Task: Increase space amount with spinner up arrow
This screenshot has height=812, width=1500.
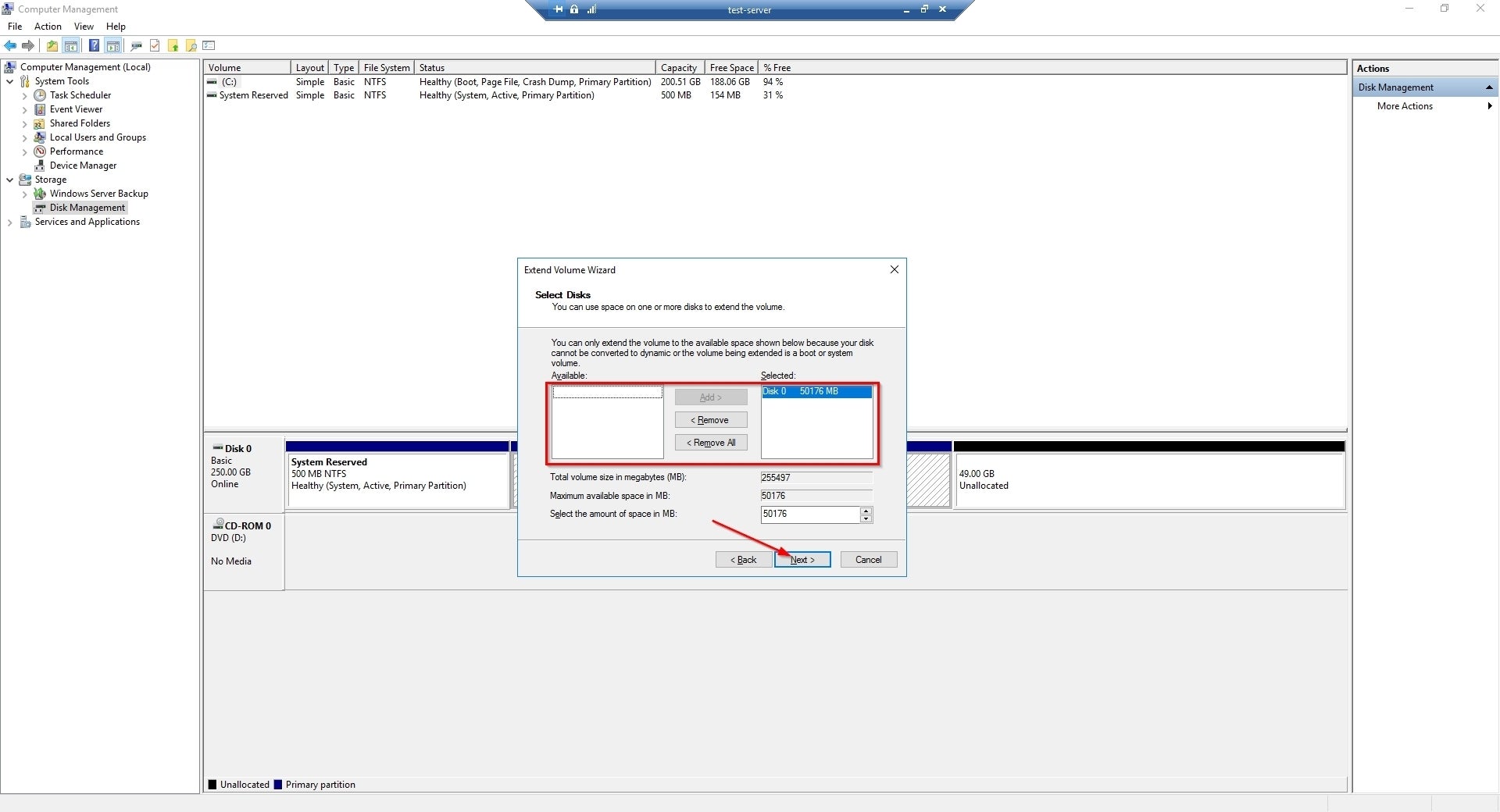Action: coord(866,511)
